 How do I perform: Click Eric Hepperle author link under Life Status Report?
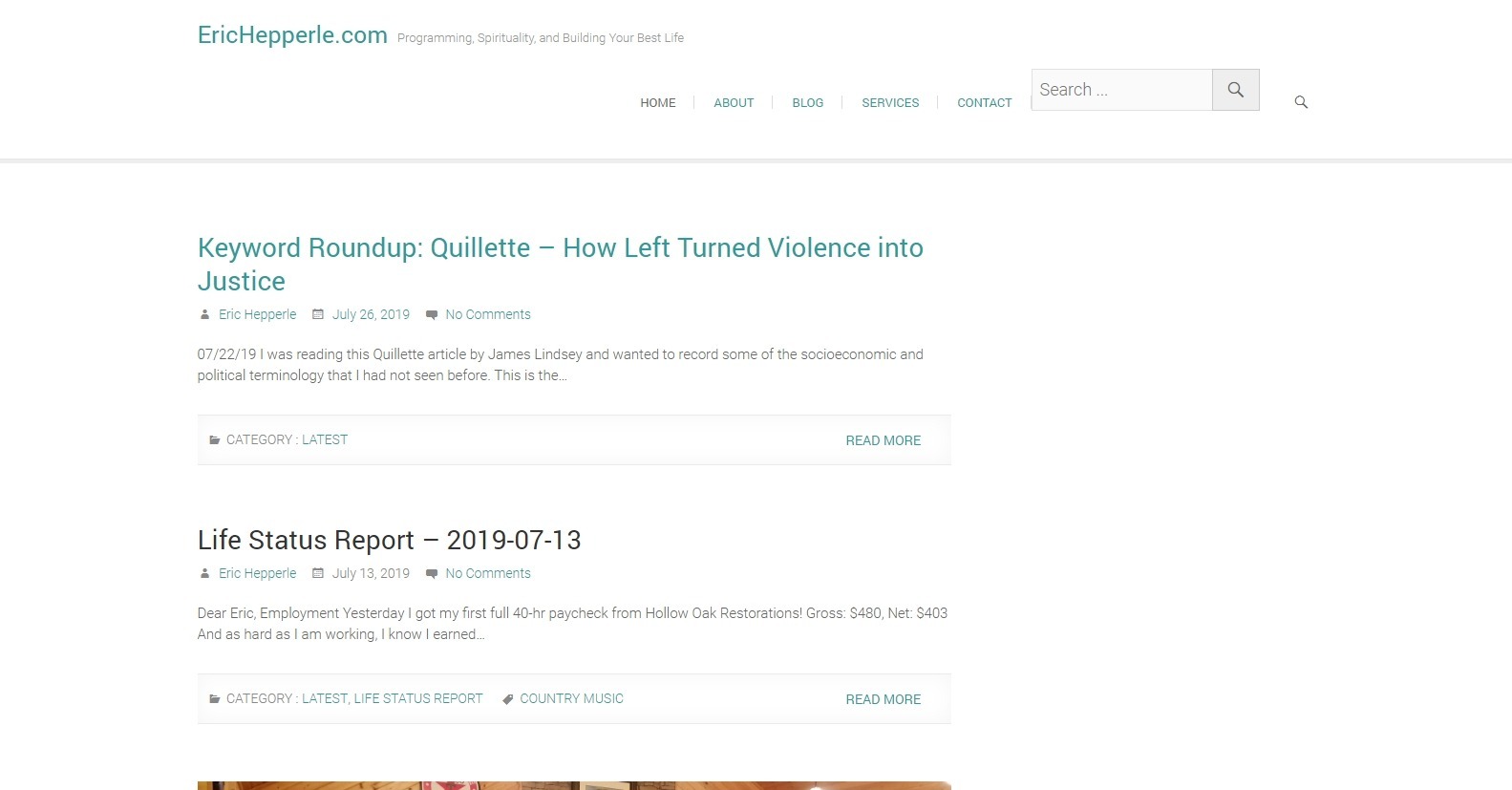pos(258,573)
